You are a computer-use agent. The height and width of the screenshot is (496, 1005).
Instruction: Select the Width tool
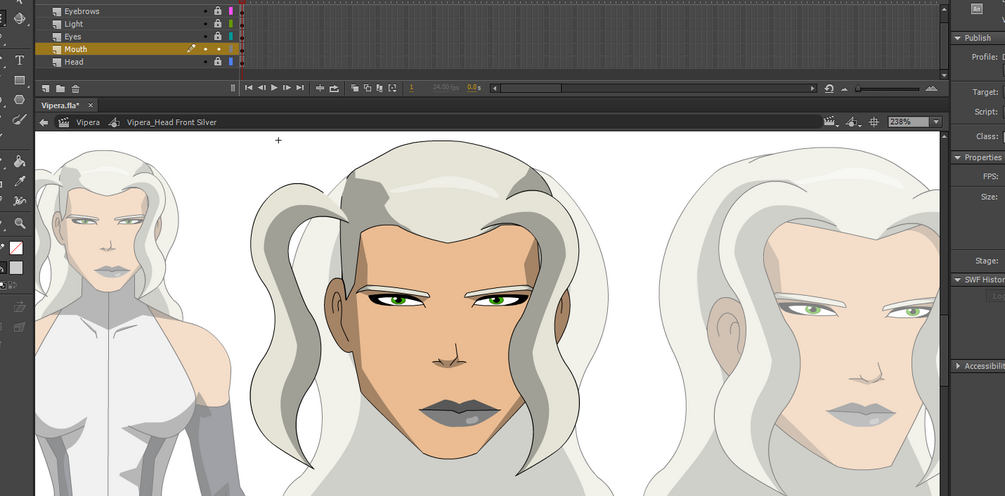pyautogui.click(x=20, y=201)
